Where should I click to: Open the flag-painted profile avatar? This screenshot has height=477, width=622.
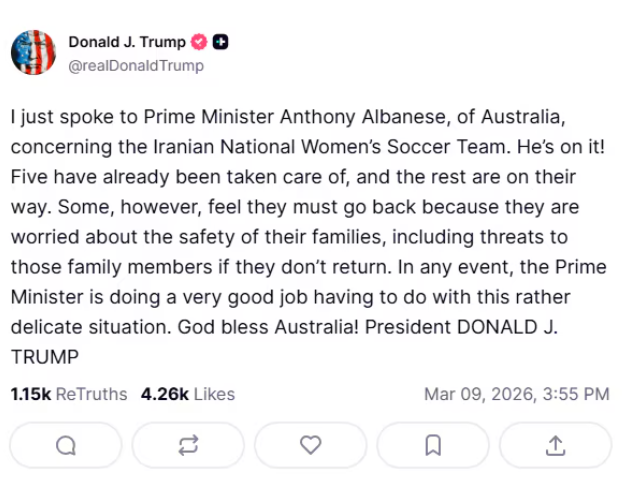pyautogui.click(x=33, y=52)
